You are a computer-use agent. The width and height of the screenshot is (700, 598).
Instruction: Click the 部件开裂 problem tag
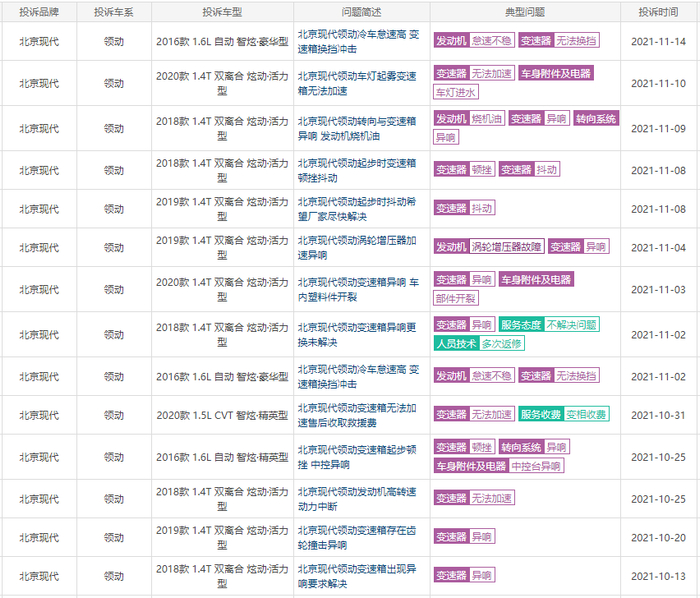point(456,298)
